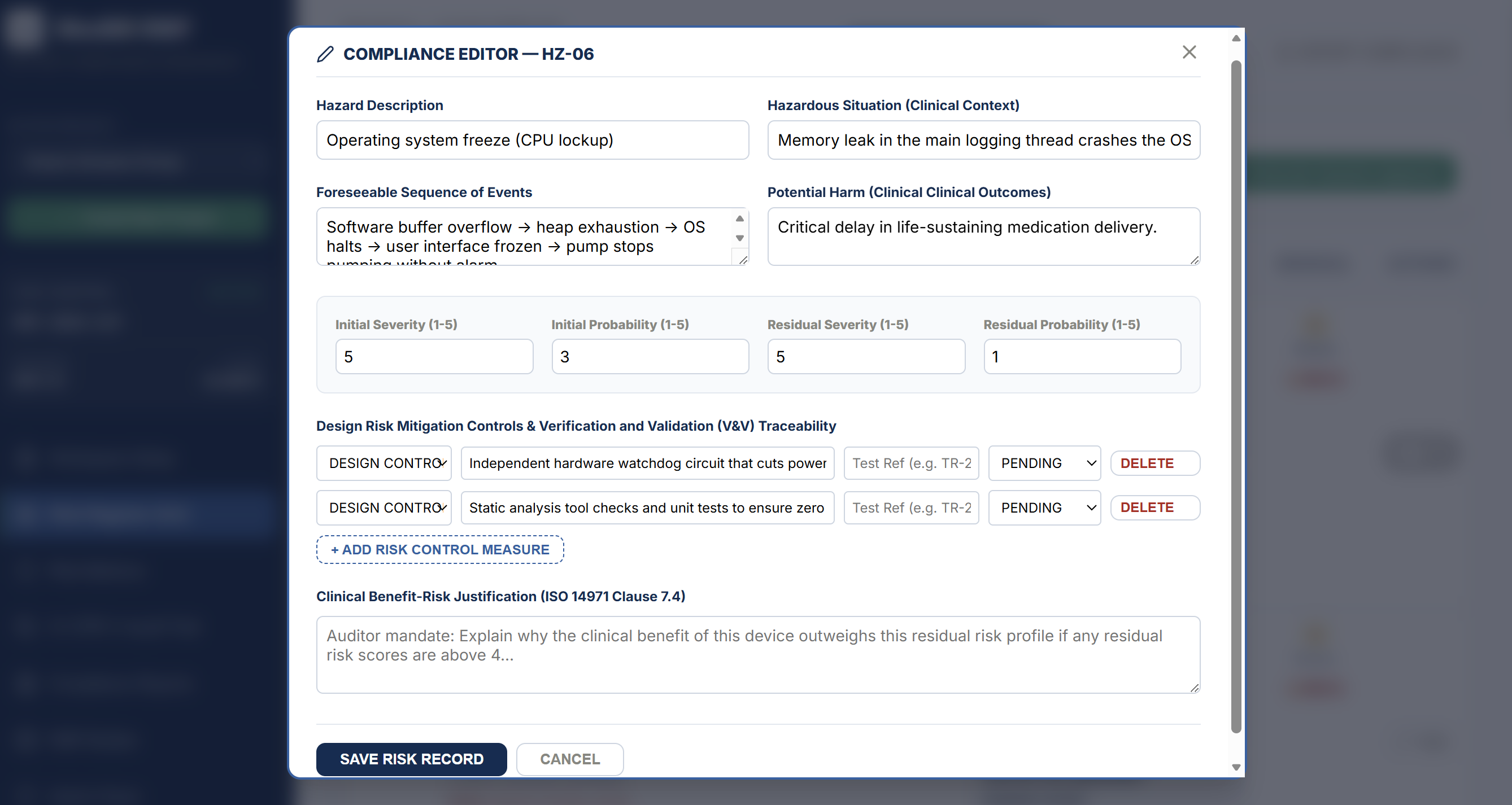Click the dialog scrollbar down arrow
Image resolution: width=1512 pixels, height=805 pixels.
[1236, 767]
